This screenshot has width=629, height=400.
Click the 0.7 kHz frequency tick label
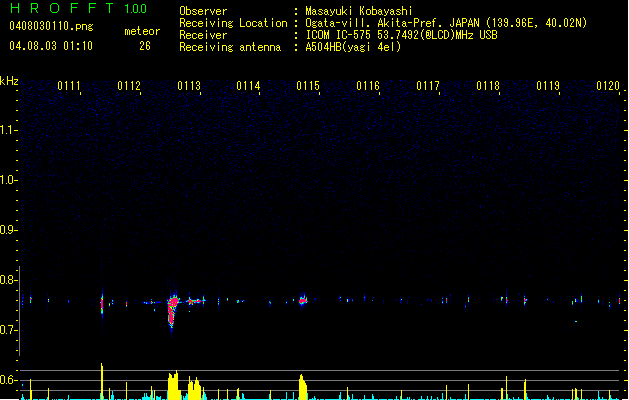(8, 330)
